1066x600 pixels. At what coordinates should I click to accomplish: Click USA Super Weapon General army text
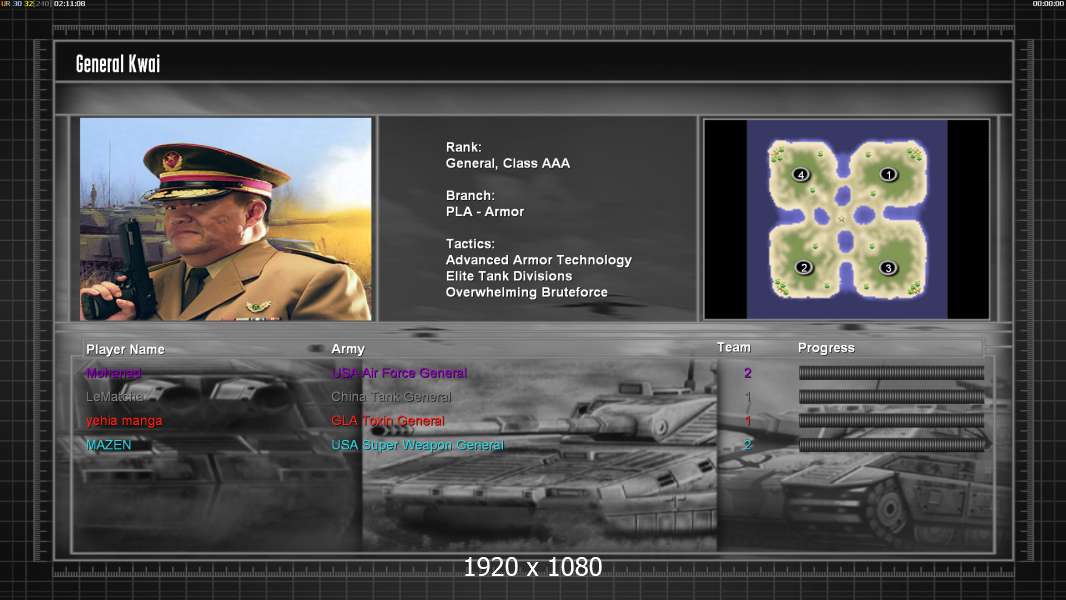pyautogui.click(x=417, y=445)
